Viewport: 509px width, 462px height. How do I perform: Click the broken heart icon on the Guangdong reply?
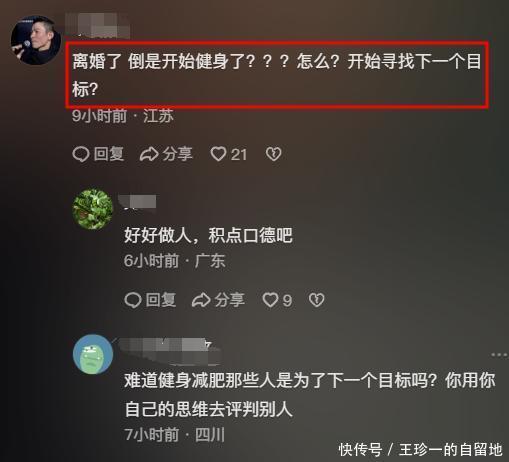pyautogui.click(x=316, y=300)
